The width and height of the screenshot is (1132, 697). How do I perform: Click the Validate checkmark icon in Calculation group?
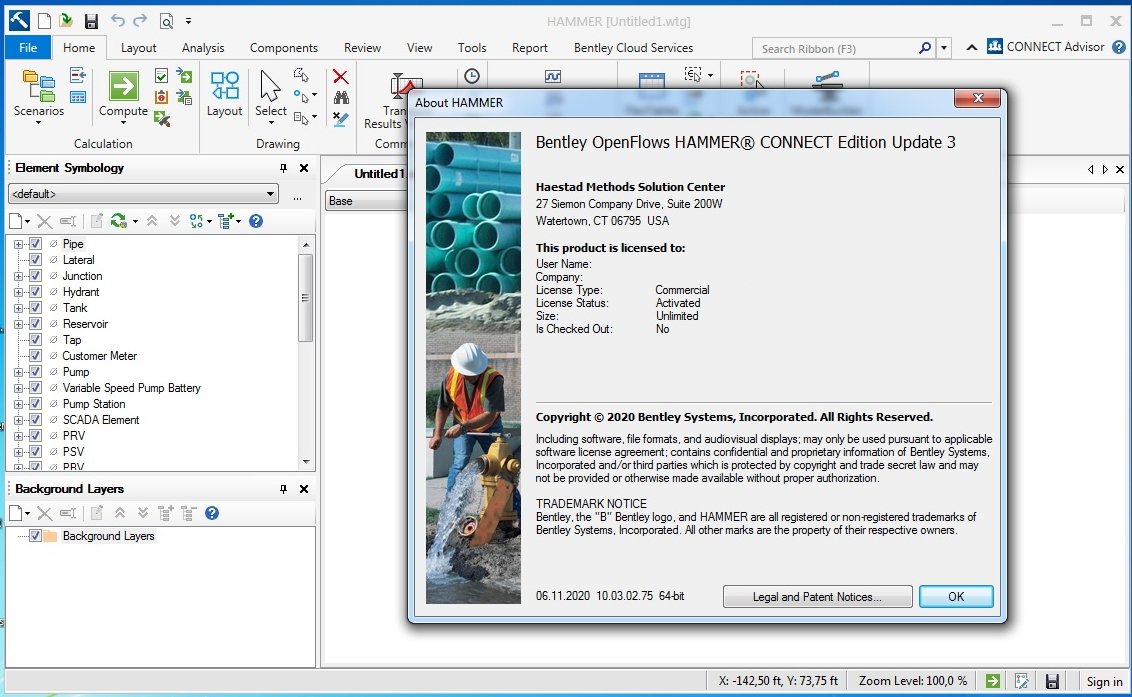pos(162,76)
